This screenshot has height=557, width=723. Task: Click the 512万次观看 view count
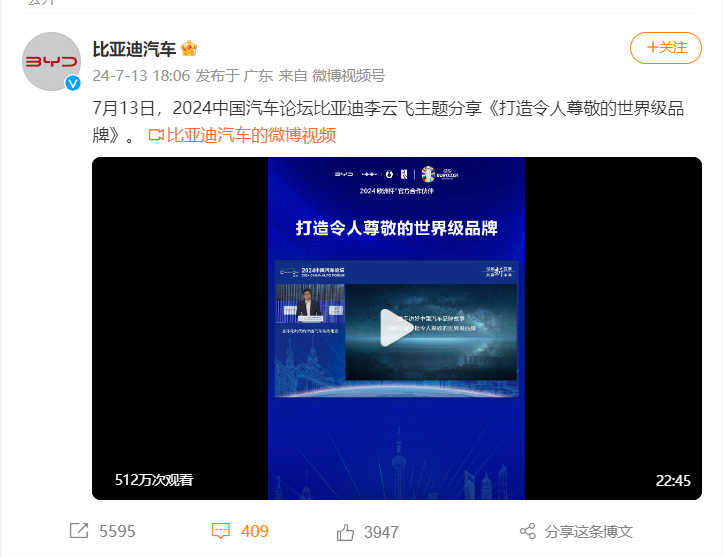(x=154, y=480)
